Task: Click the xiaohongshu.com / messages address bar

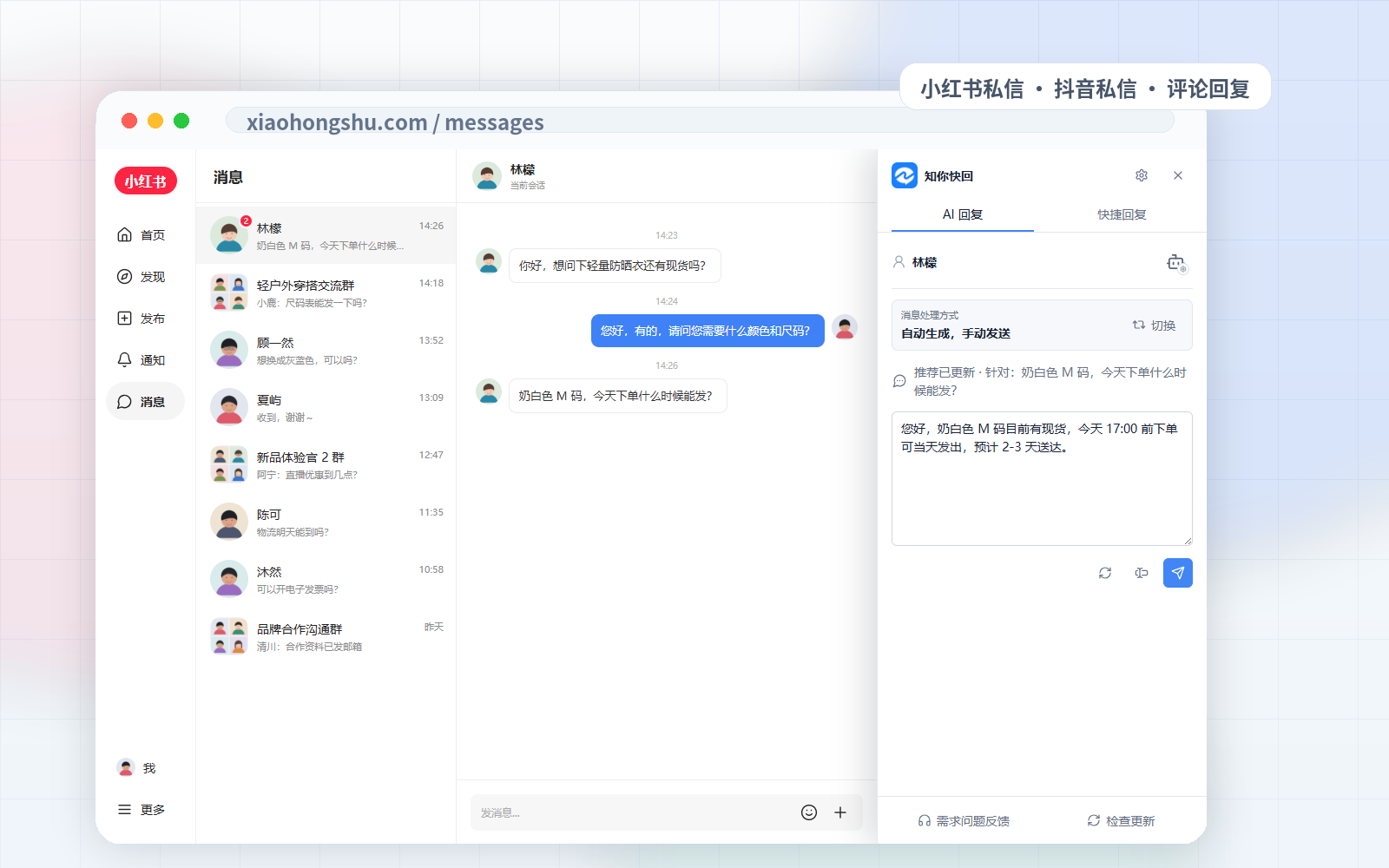Action: pos(700,122)
